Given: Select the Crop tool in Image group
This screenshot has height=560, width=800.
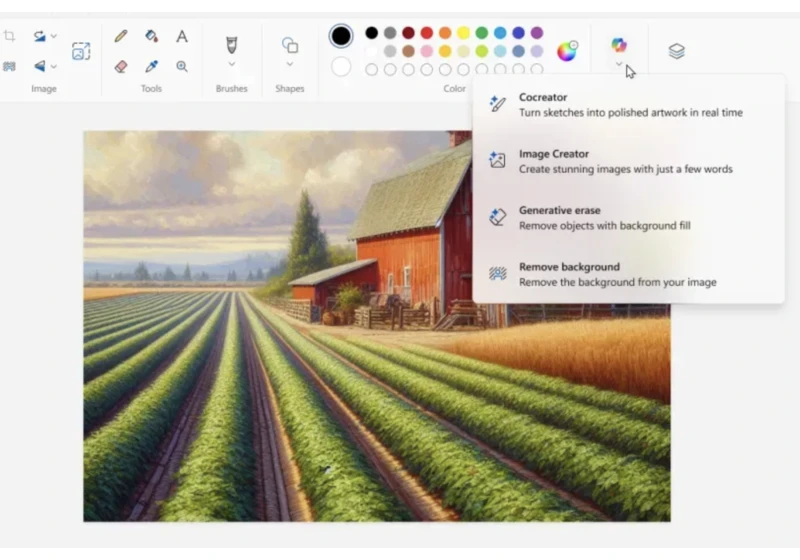Looking at the screenshot, I should pos(9,36).
